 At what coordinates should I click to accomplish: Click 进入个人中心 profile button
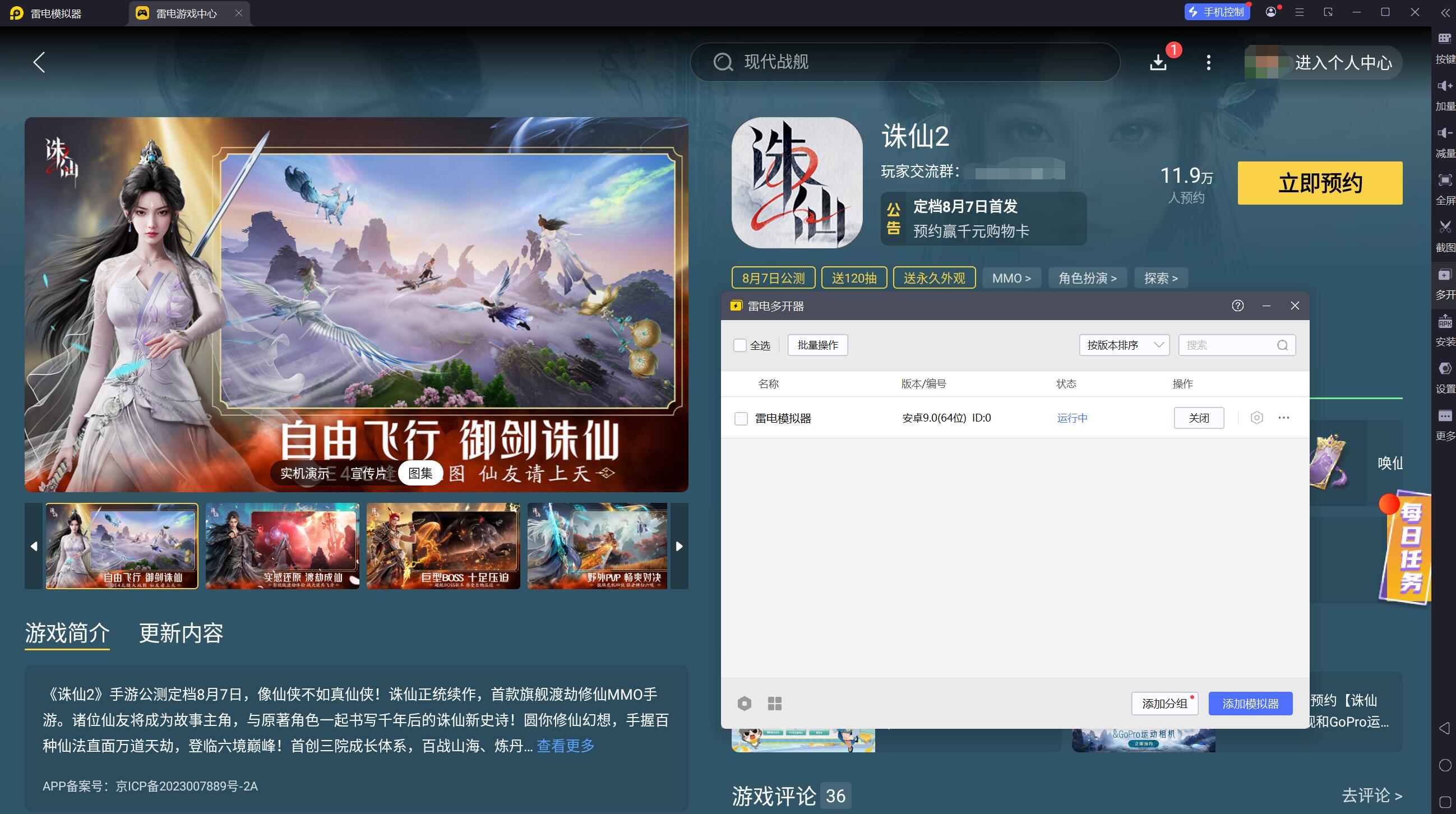pos(1323,62)
